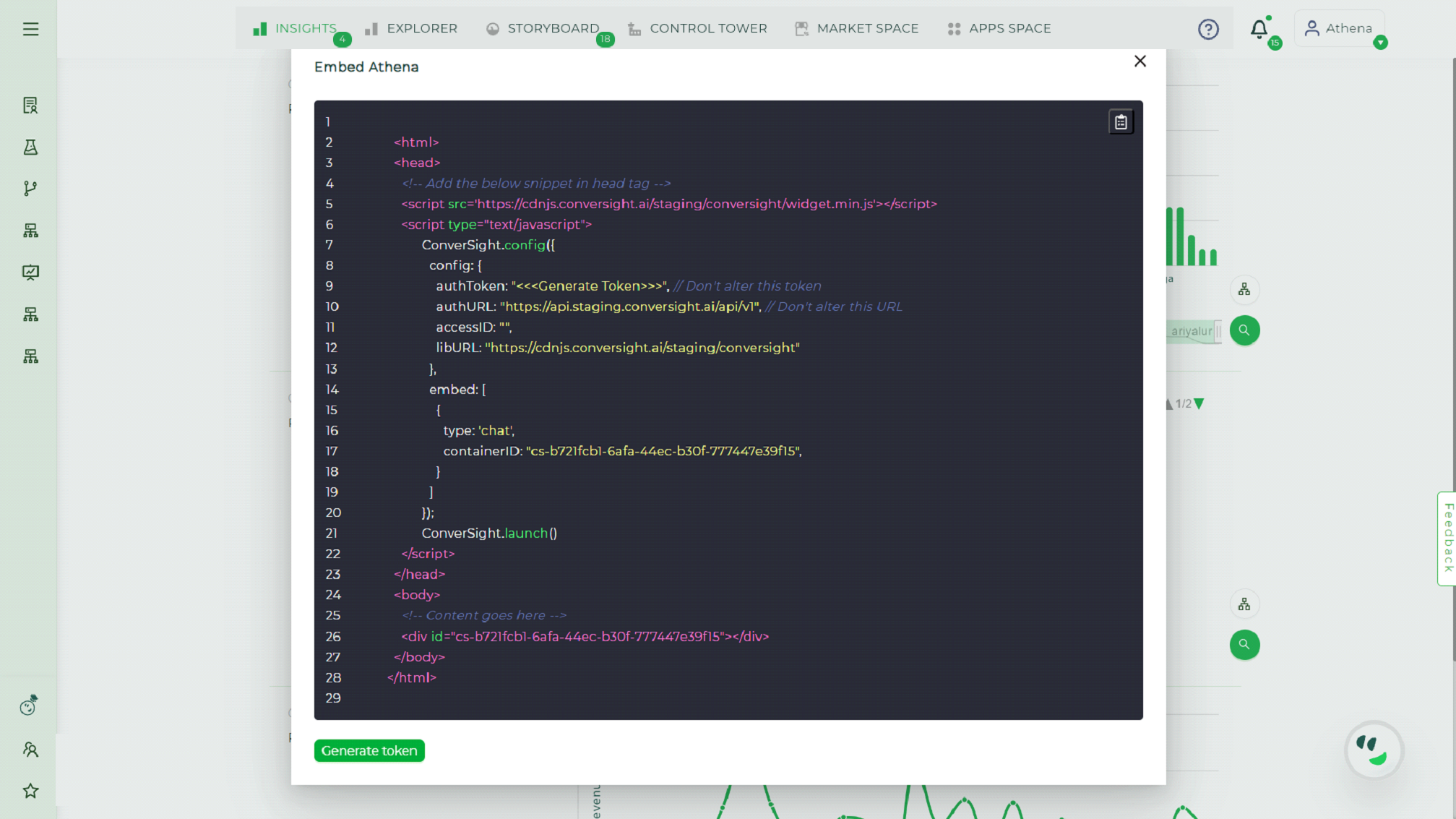Switch to the Market Space tab

click(x=857, y=29)
